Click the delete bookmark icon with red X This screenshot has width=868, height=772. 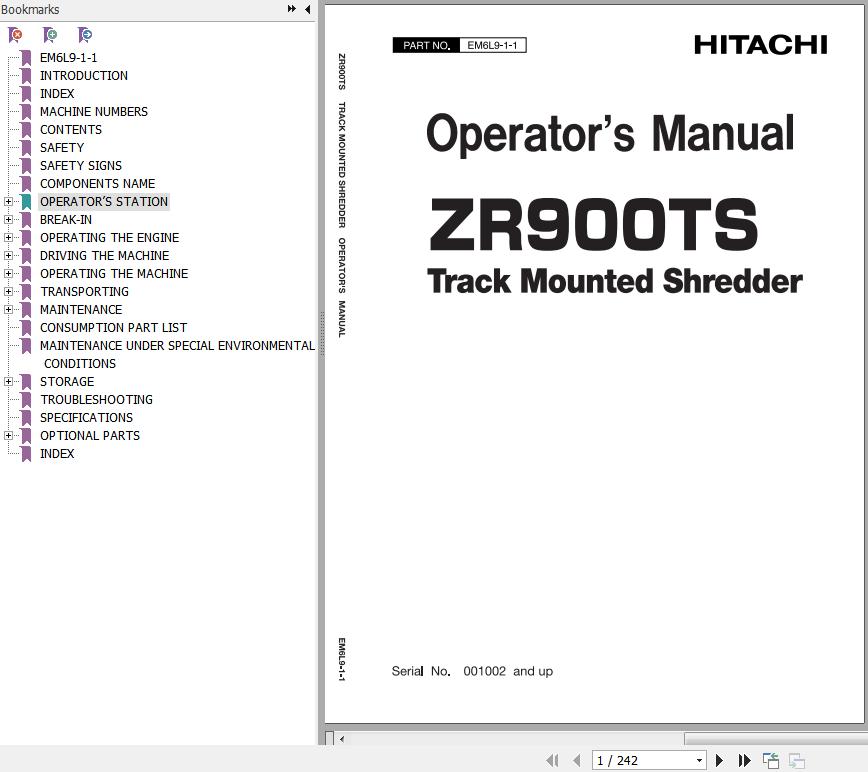(16, 35)
